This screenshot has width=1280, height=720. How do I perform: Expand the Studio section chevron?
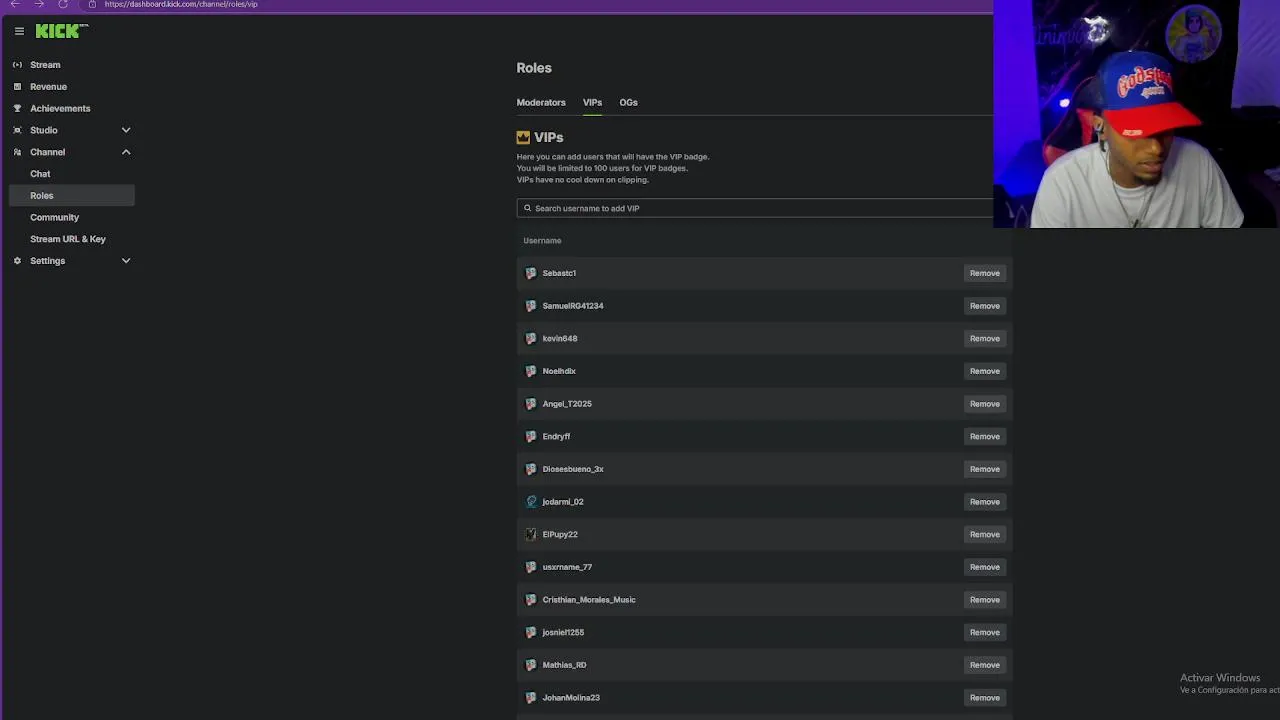point(126,130)
